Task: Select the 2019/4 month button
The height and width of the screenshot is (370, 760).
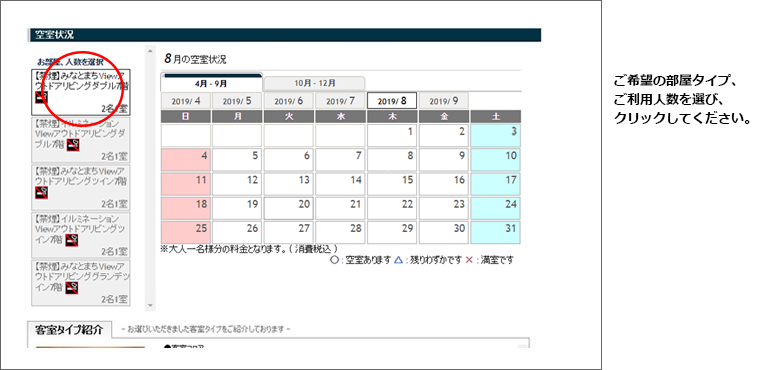Action: click(185, 101)
